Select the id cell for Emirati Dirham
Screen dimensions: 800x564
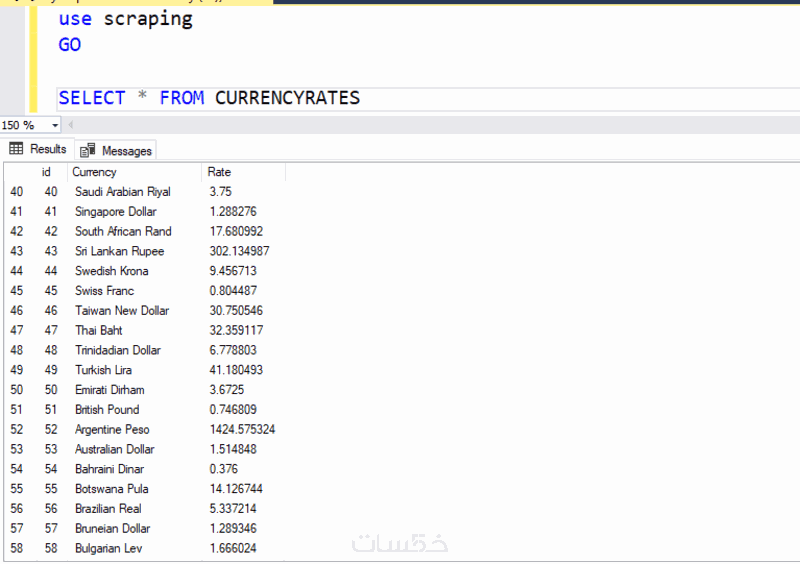[51, 390]
